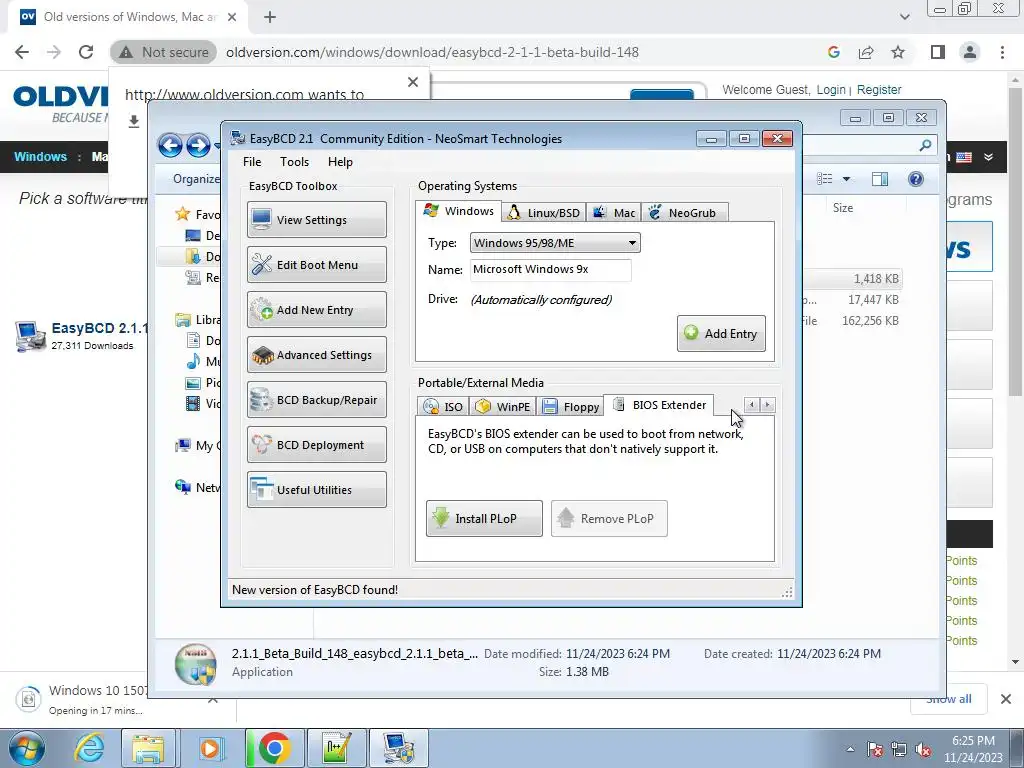This screenshot has height=768, width=1024.
Task: Select the Floppy tab
Action: click(x=570, y=407)
